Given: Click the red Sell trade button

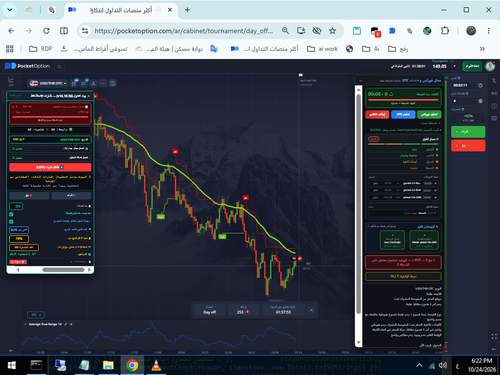Looking at the screenshot, I should pyautogui.click(x=468, y=146).
